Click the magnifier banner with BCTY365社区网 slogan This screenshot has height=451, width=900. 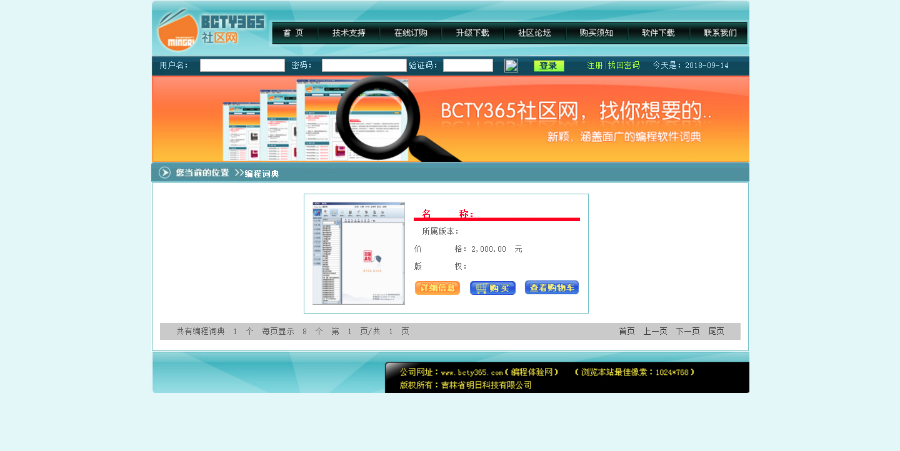click(451, 119)
